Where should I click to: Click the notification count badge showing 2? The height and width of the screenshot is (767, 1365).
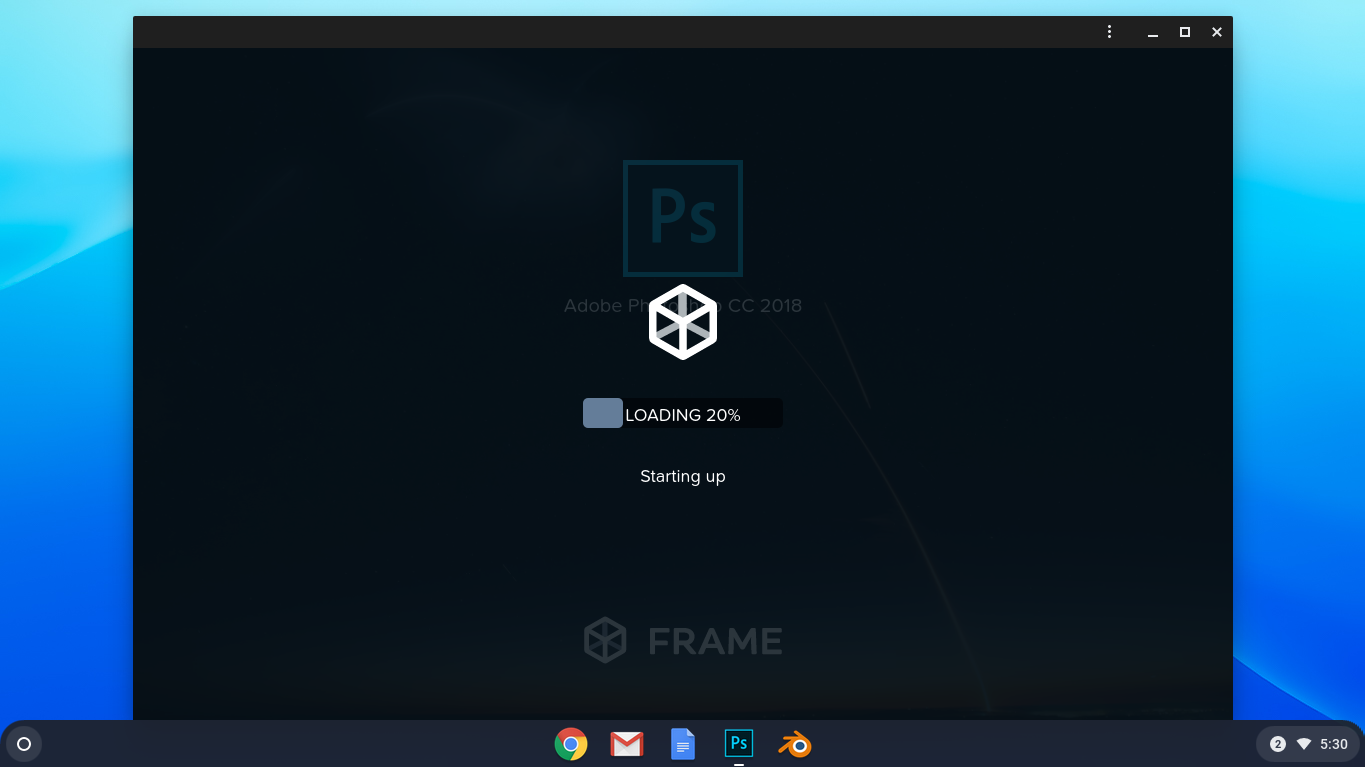tap(1277, 743)
